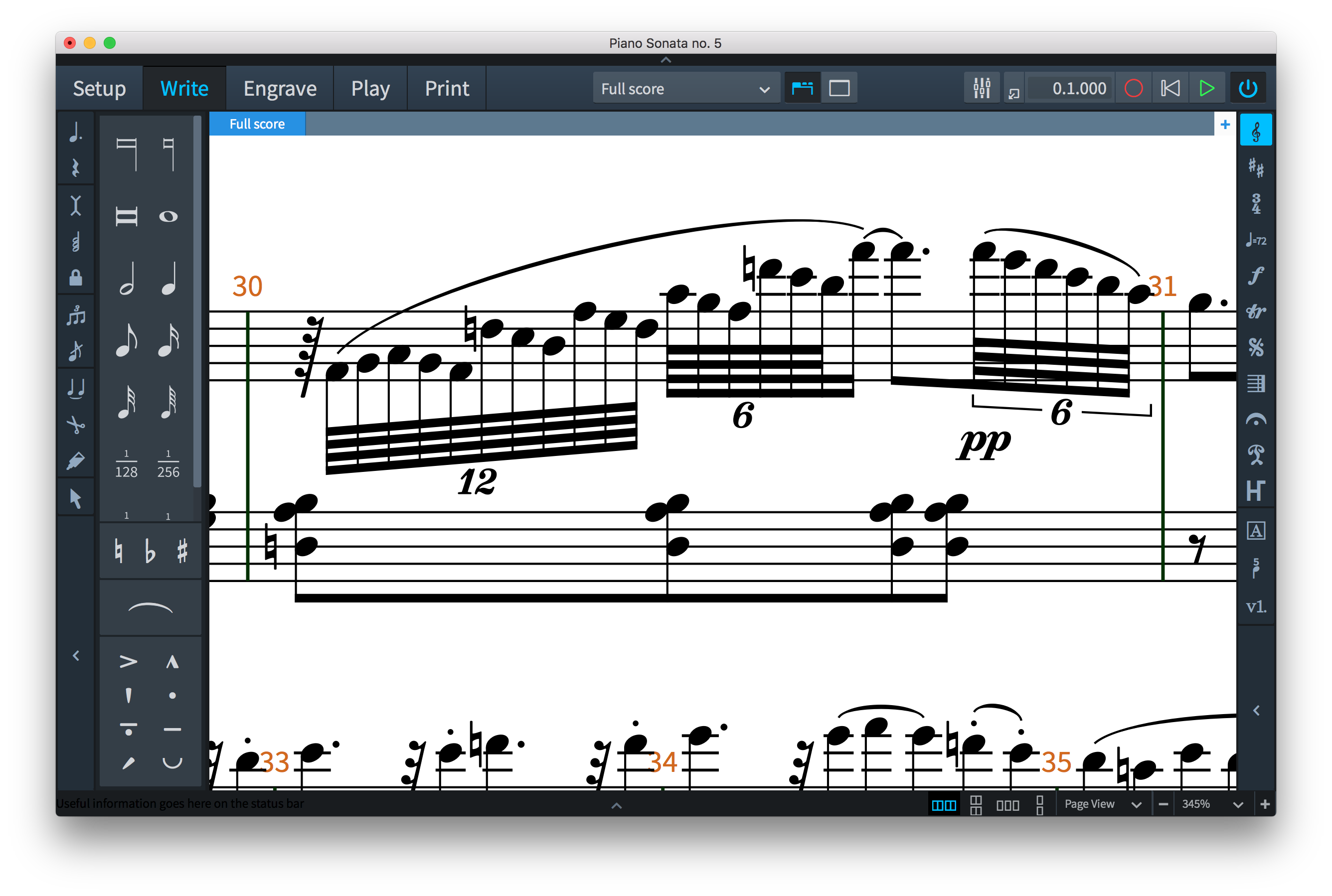Toggle lock duration padlock

75,278
